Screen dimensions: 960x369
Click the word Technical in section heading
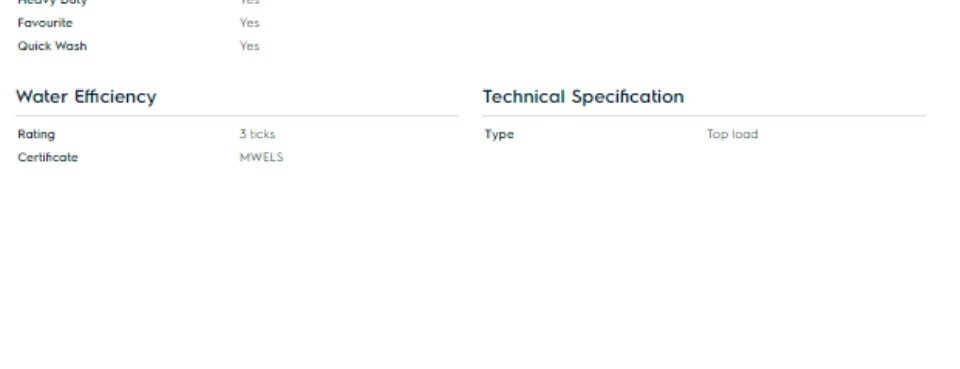click(523, 97)
